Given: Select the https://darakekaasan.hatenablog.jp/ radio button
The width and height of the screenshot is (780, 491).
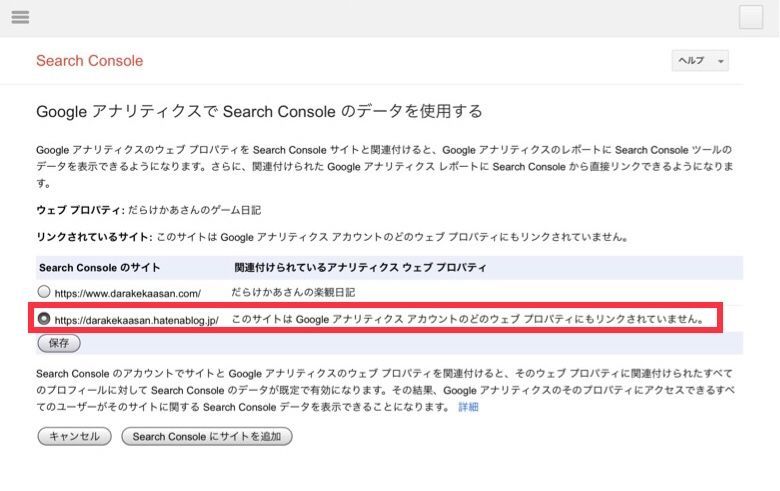Looking at the screenshot, I should (x=44, y=318).
